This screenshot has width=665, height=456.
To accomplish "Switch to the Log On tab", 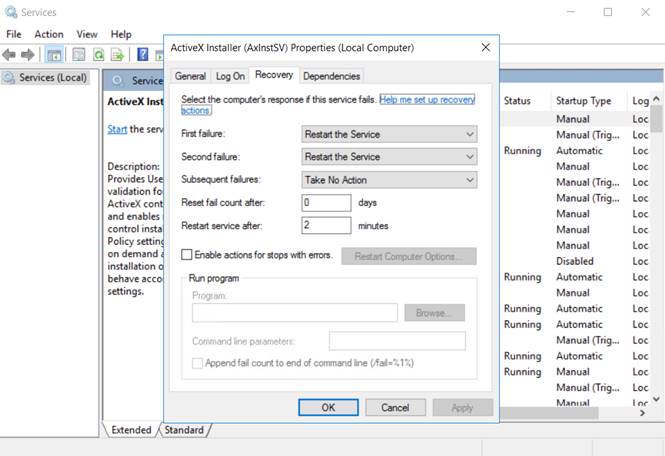I will tap(230, 76).
